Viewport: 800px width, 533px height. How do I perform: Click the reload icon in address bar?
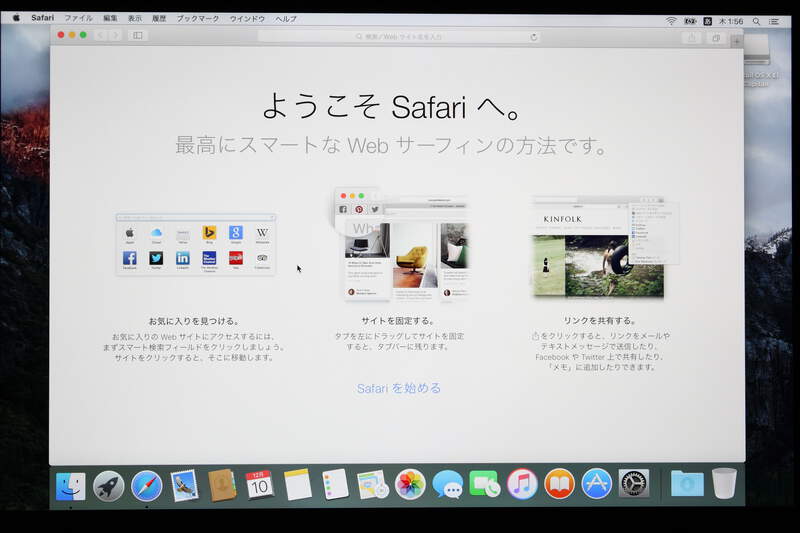[534, 37]
